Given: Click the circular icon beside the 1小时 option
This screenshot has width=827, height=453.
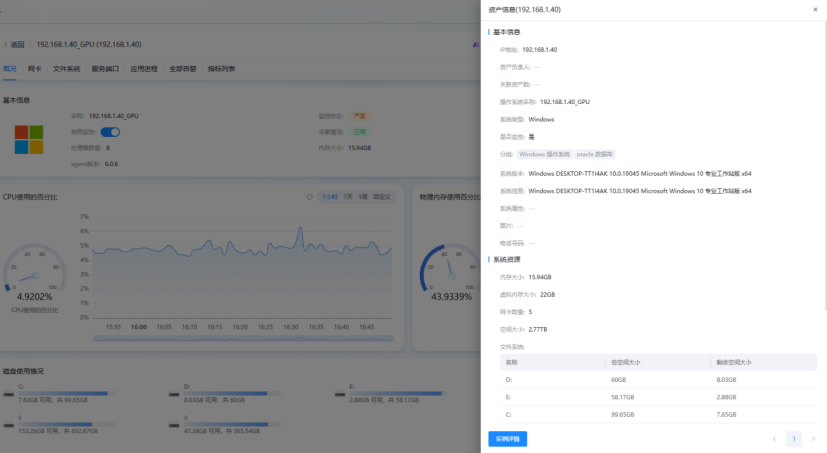Looking at the screenshot, I should tap(310, 197).
